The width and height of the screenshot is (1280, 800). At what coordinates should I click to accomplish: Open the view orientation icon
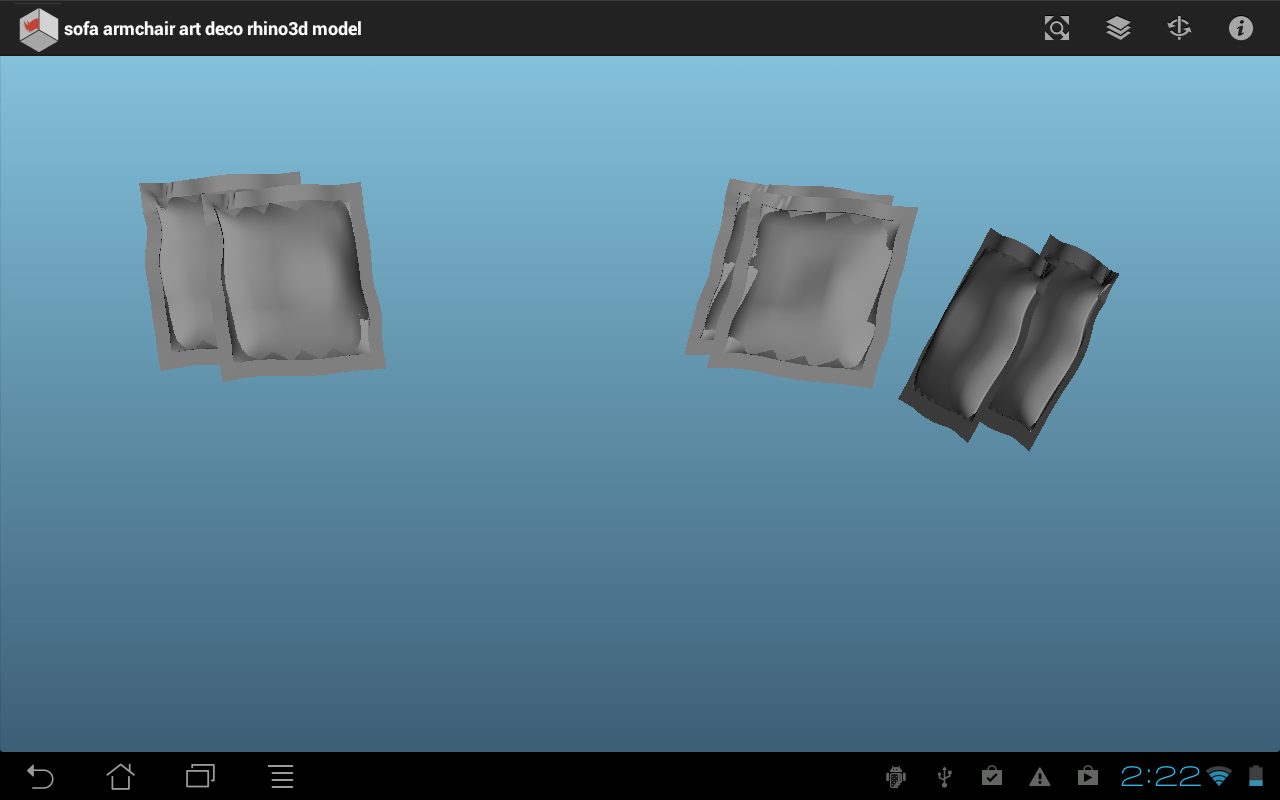(x=1179, y=28)
